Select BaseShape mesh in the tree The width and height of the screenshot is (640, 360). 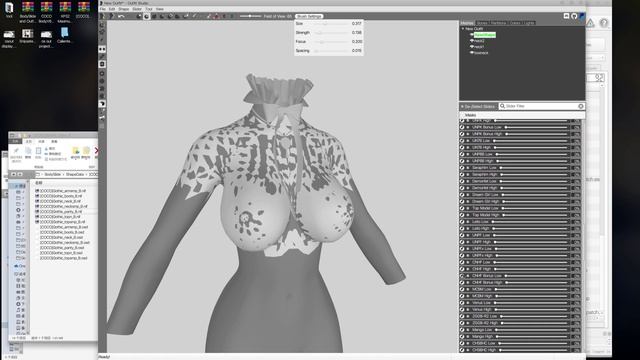point(485,35)
